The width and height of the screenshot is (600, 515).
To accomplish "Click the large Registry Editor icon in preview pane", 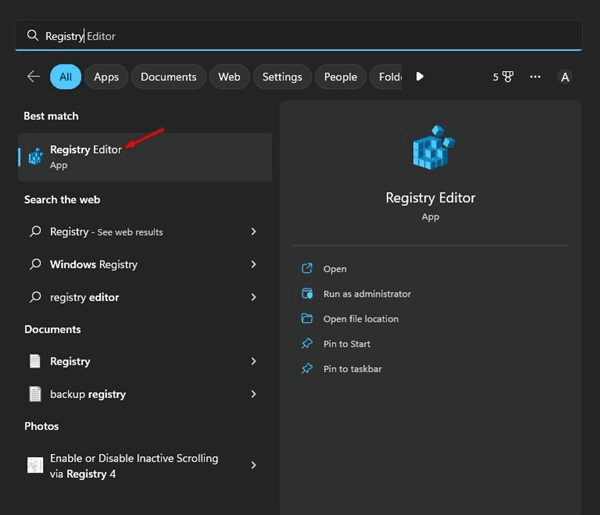I will click(433, 147).
